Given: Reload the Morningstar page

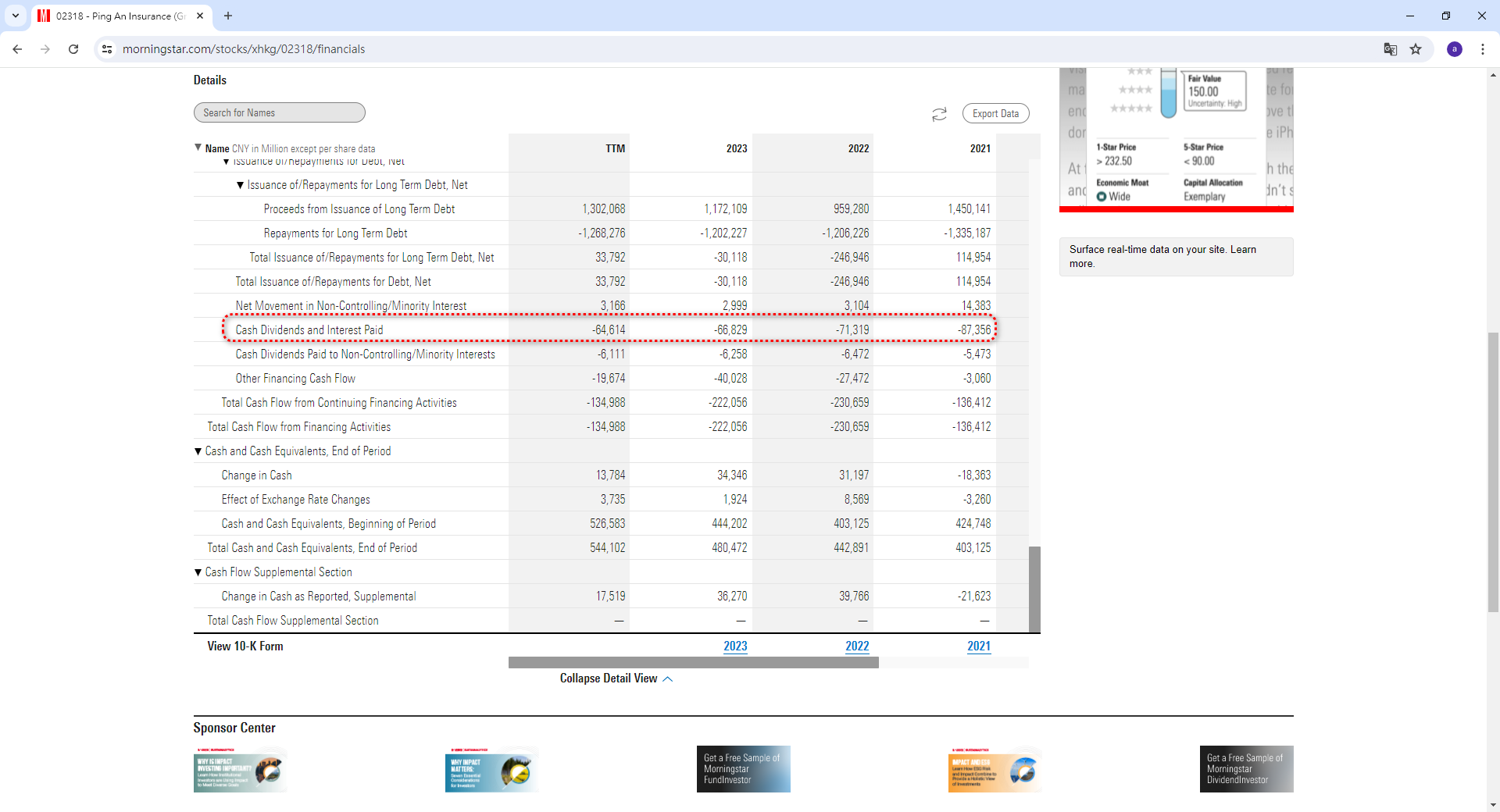Looking at the screenshot, I should (x=73, y=49).
